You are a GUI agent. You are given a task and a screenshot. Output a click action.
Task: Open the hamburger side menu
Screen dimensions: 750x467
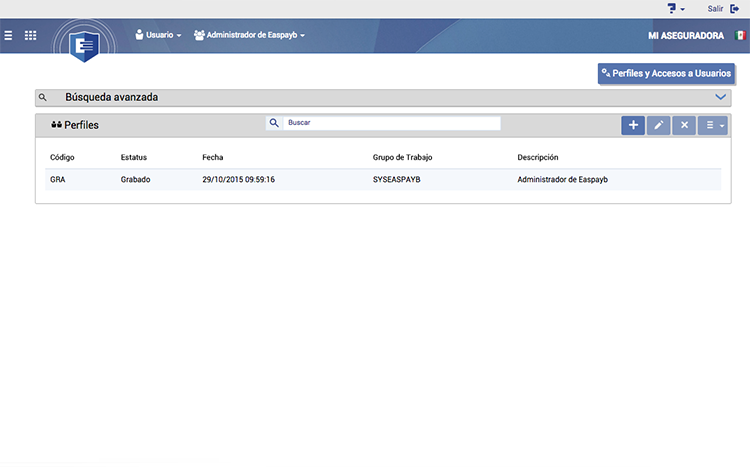[x=8, y=35]
